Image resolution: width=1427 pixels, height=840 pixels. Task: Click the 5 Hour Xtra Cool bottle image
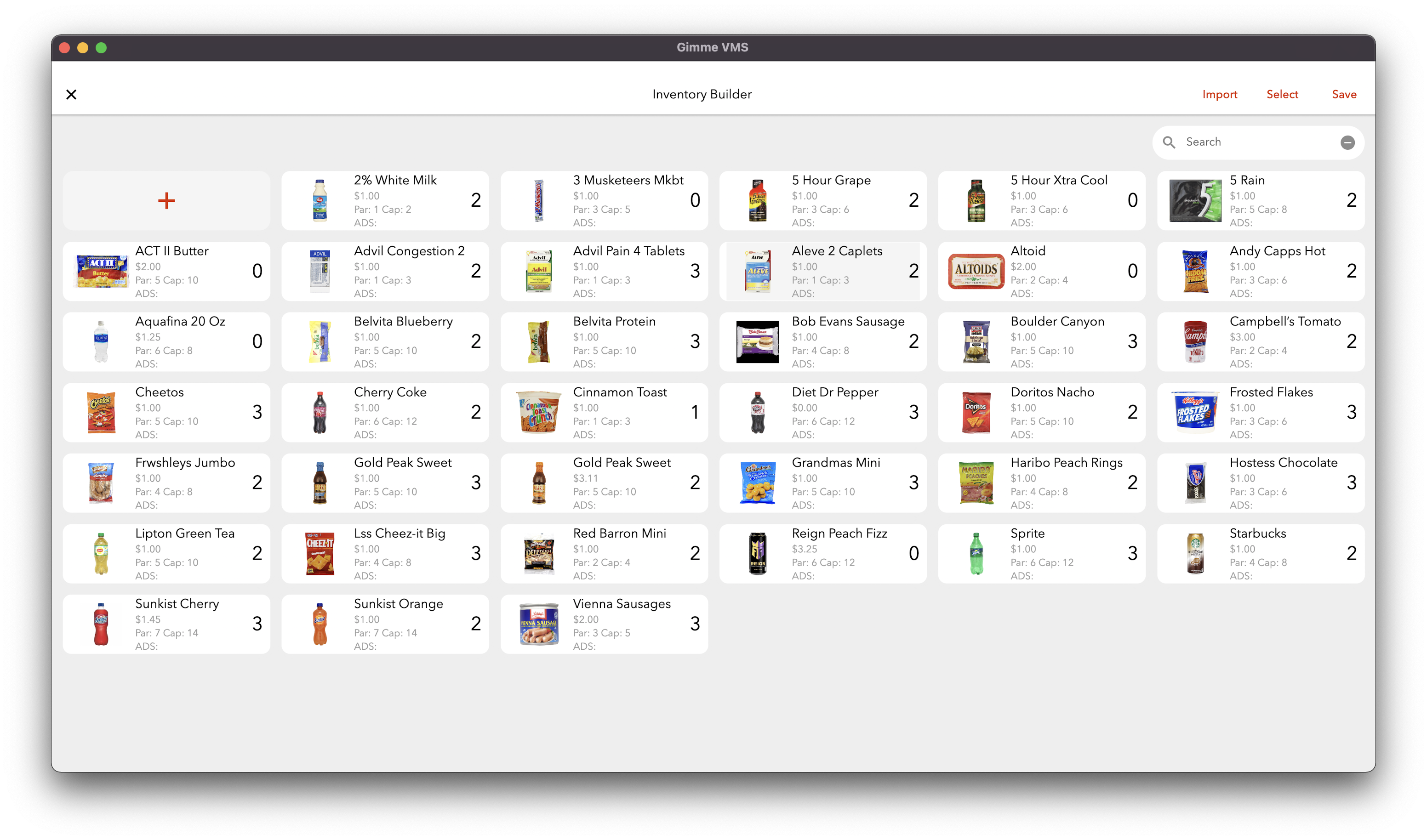(976, 200)
